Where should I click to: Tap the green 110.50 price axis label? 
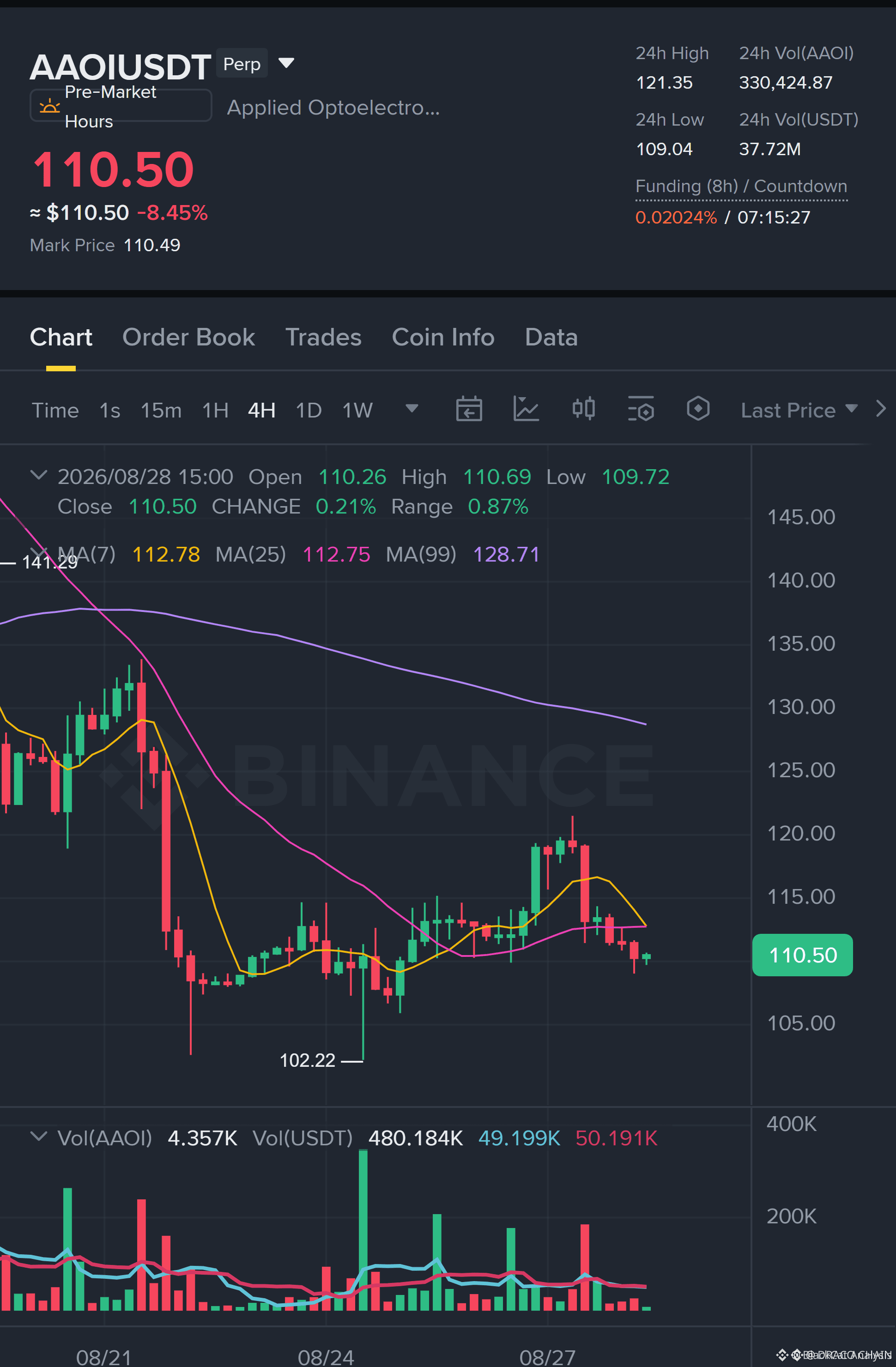[802, 955]
